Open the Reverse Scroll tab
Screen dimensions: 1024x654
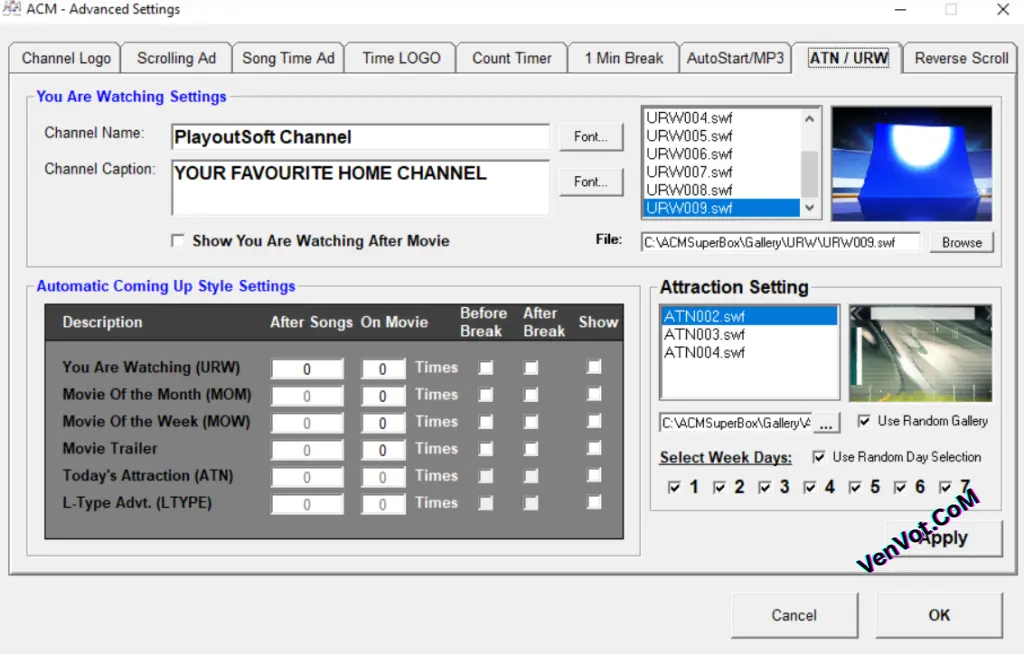pyautogui.click(x=958, y=58)
